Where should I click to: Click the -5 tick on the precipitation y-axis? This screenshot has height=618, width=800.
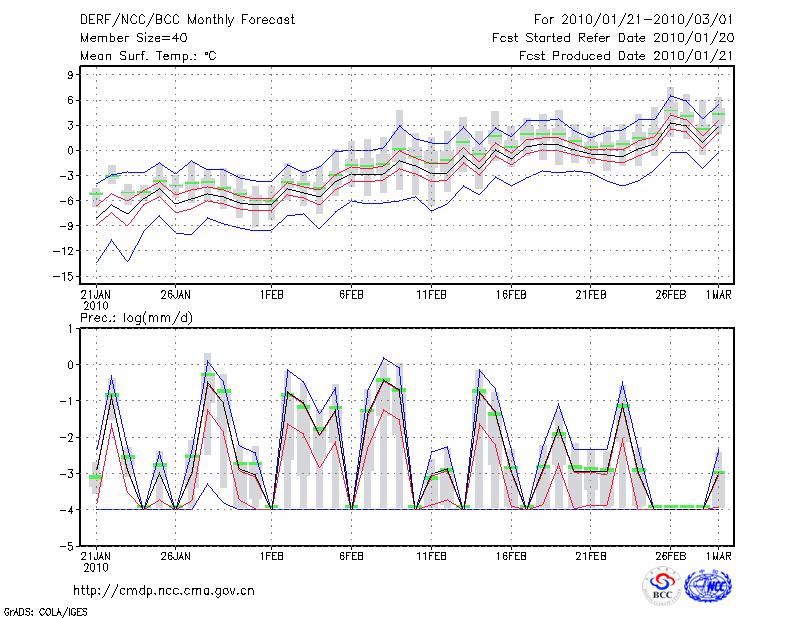click(68, 547)
